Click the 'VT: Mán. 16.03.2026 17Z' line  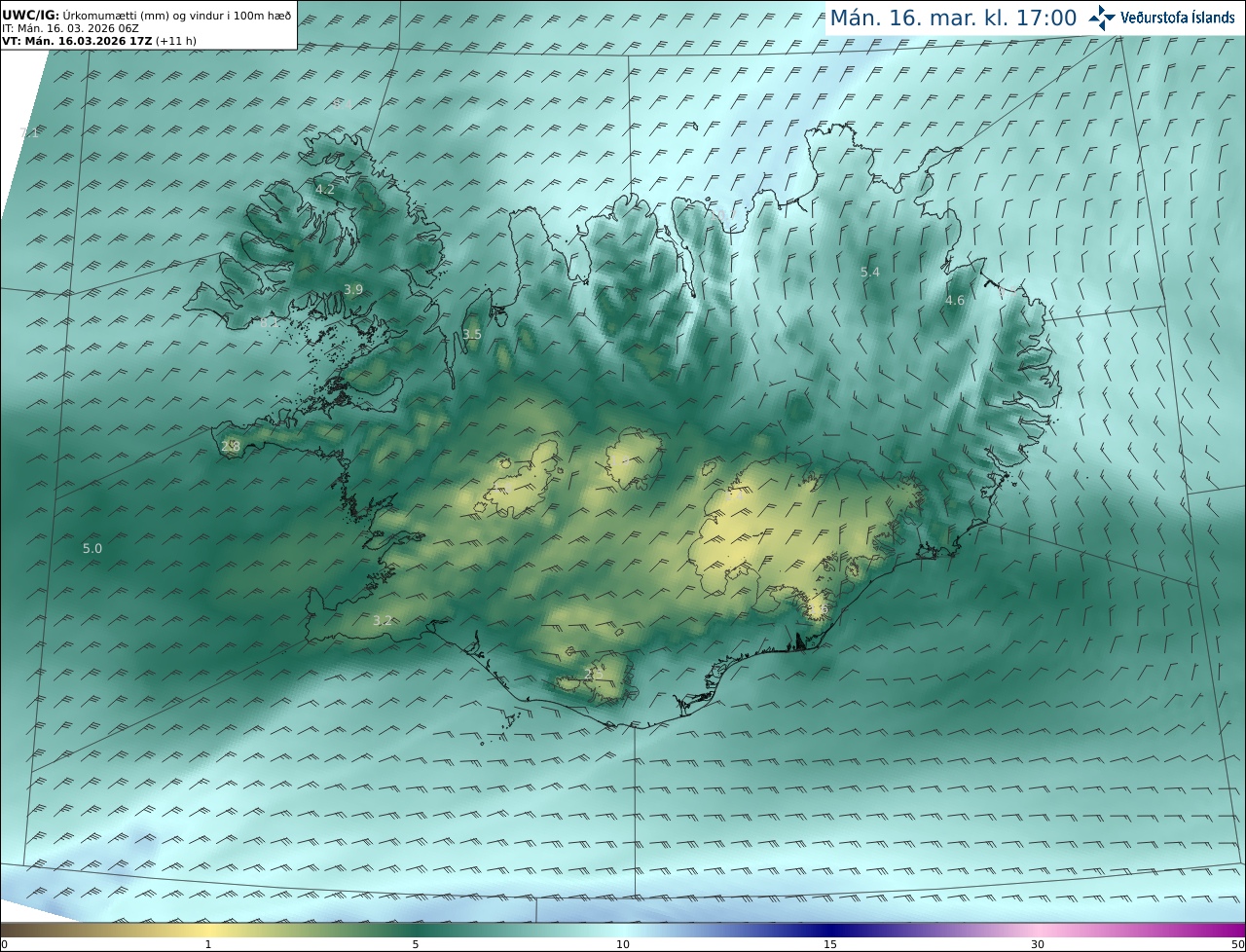point(97,41)
